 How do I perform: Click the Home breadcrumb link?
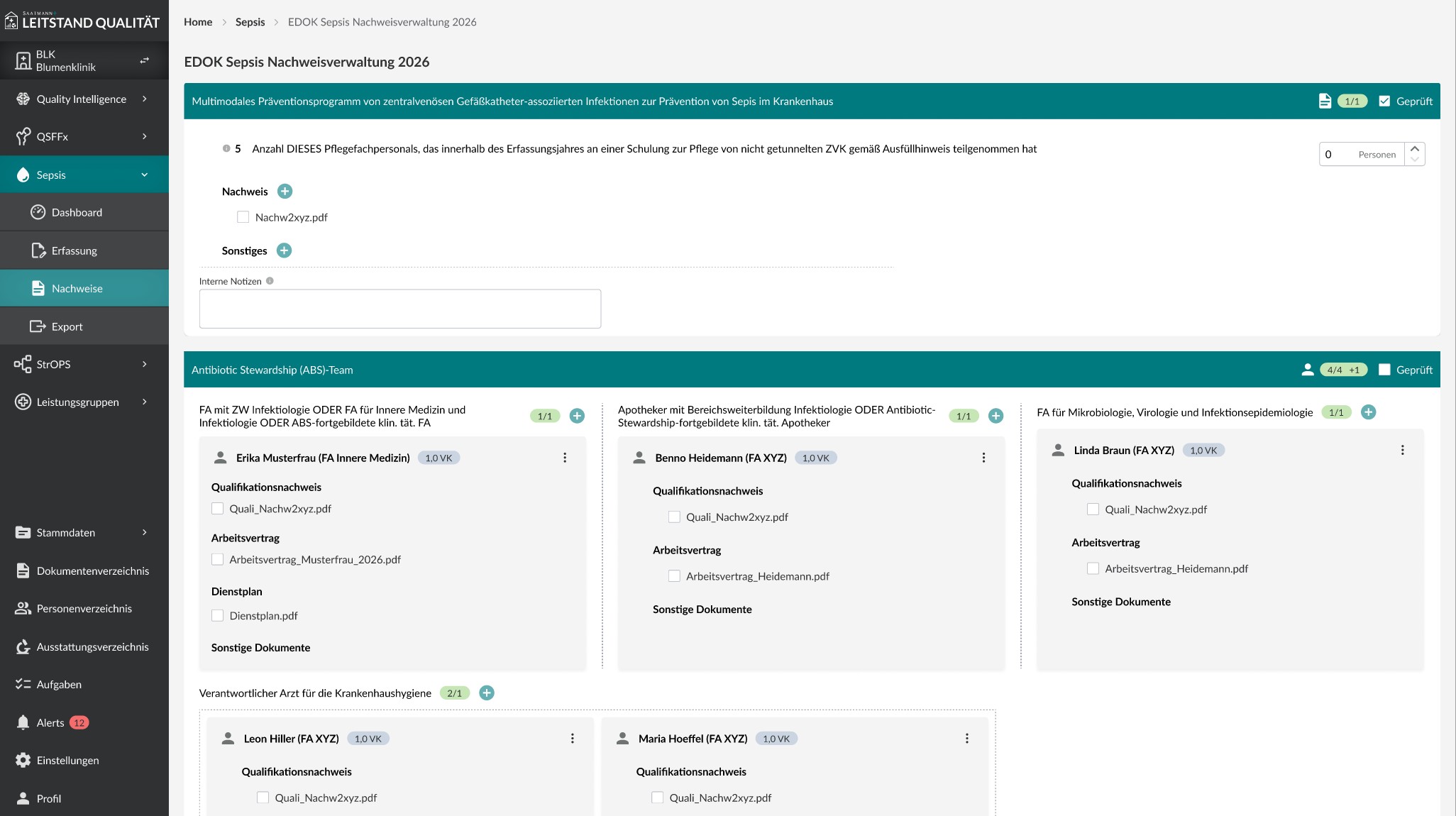[x=198, y=22]
